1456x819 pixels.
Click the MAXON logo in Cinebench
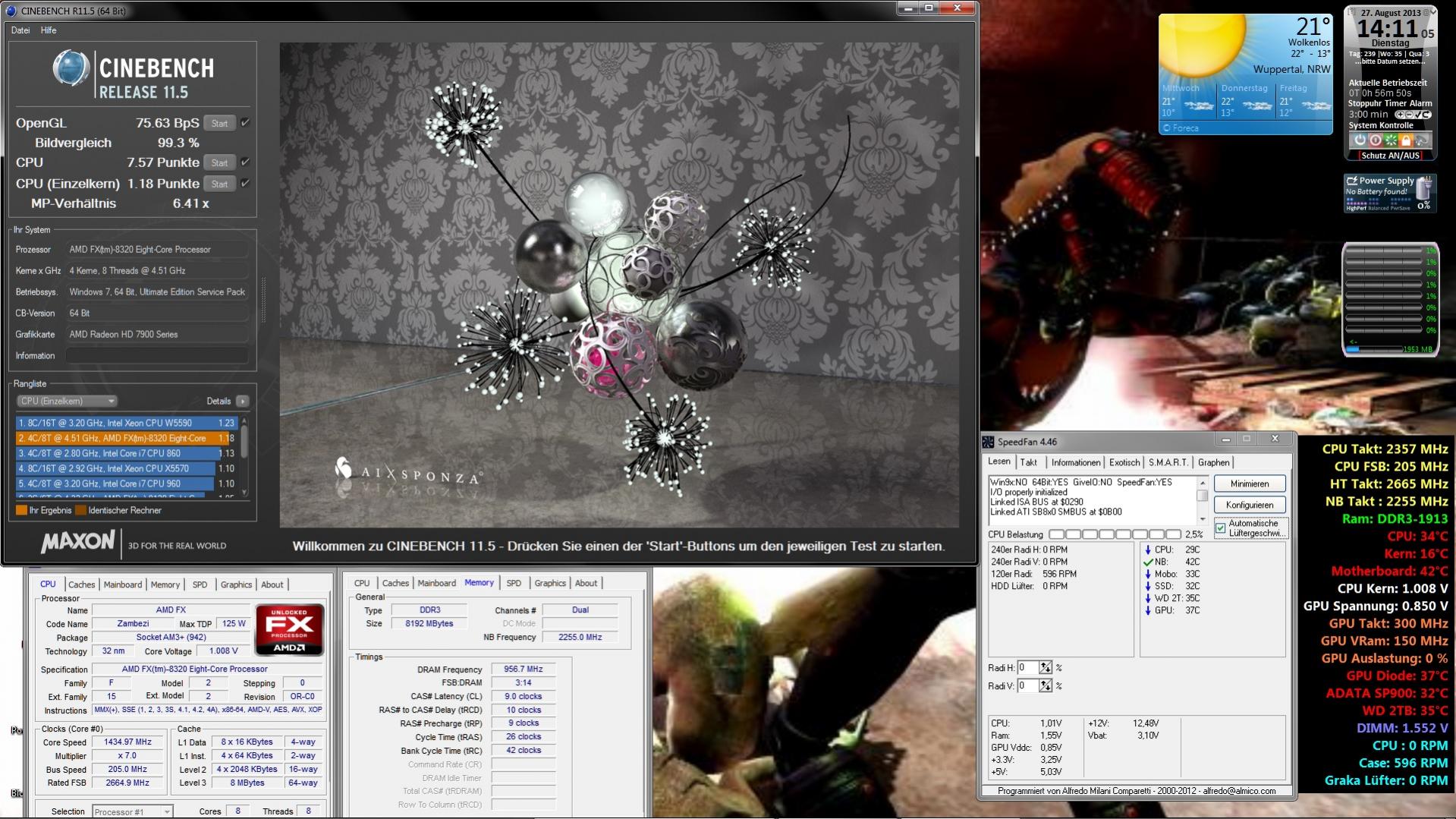coord(77,542)
